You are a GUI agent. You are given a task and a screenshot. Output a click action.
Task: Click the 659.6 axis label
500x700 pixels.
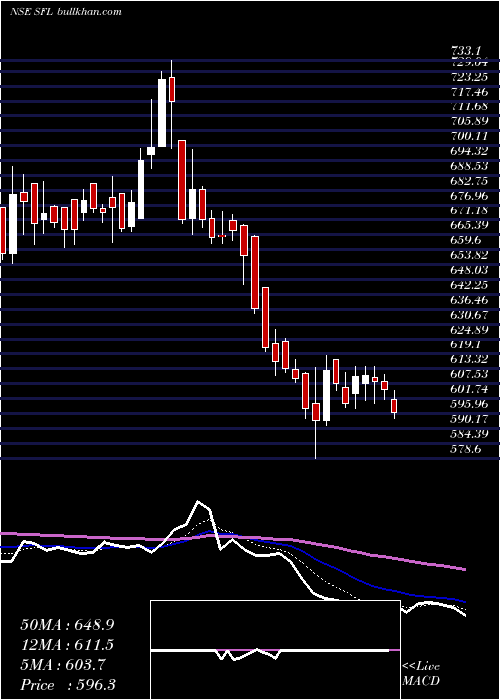[466, 240]
